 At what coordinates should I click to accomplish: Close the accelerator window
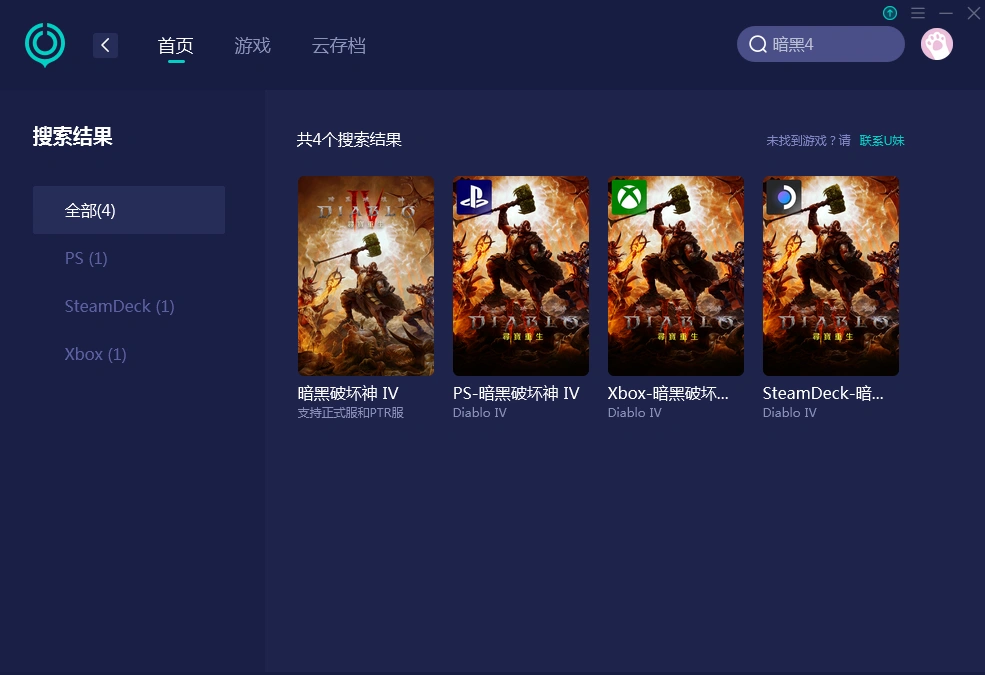click(974, 13)
